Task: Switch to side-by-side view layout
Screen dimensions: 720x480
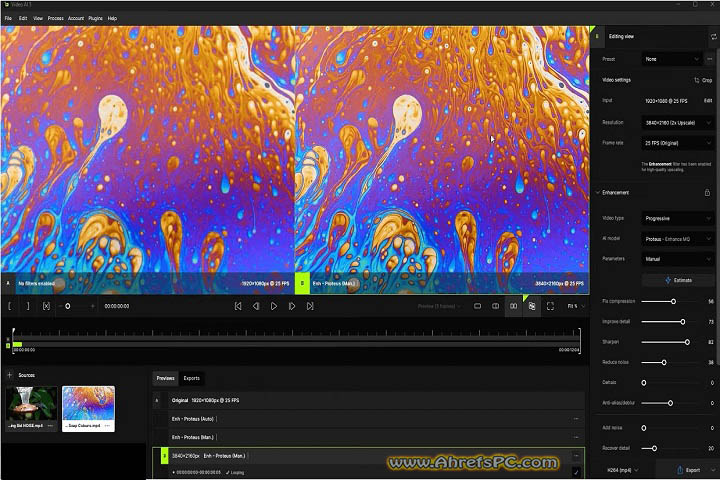Action: point(513,306)
